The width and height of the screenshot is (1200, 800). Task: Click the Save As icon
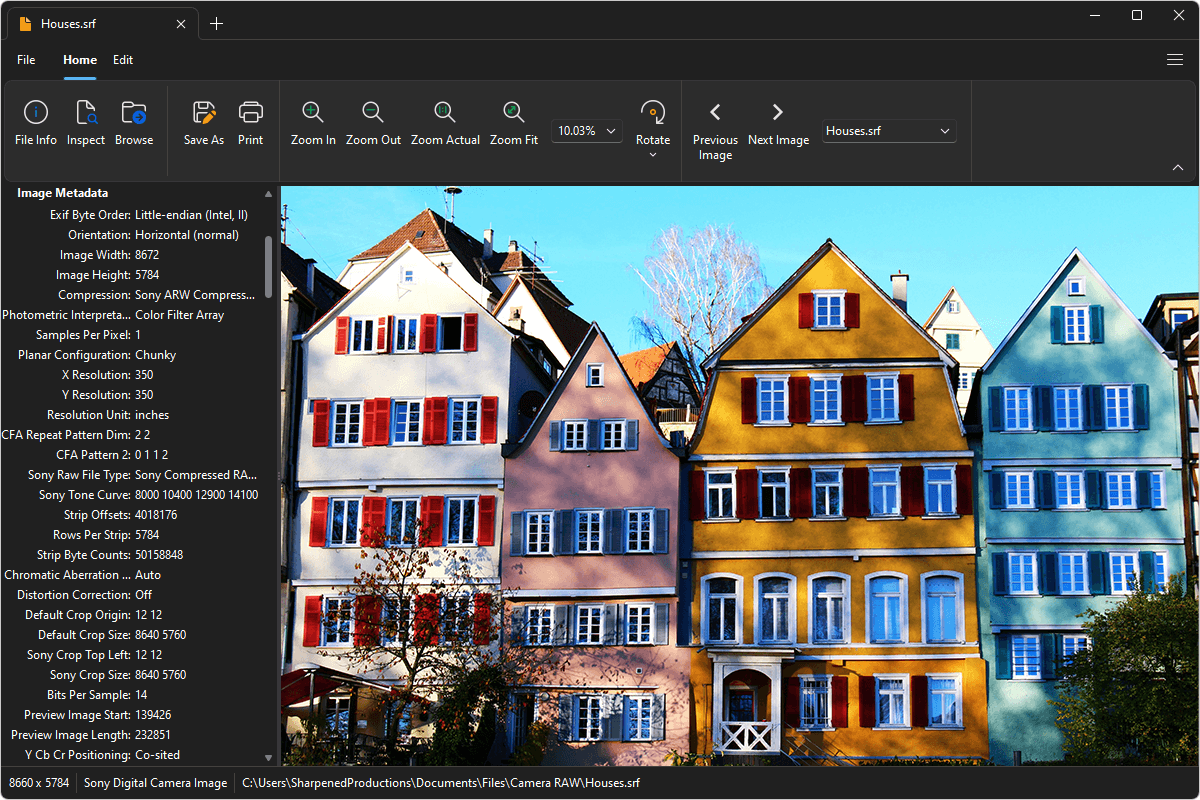point(203,122)
